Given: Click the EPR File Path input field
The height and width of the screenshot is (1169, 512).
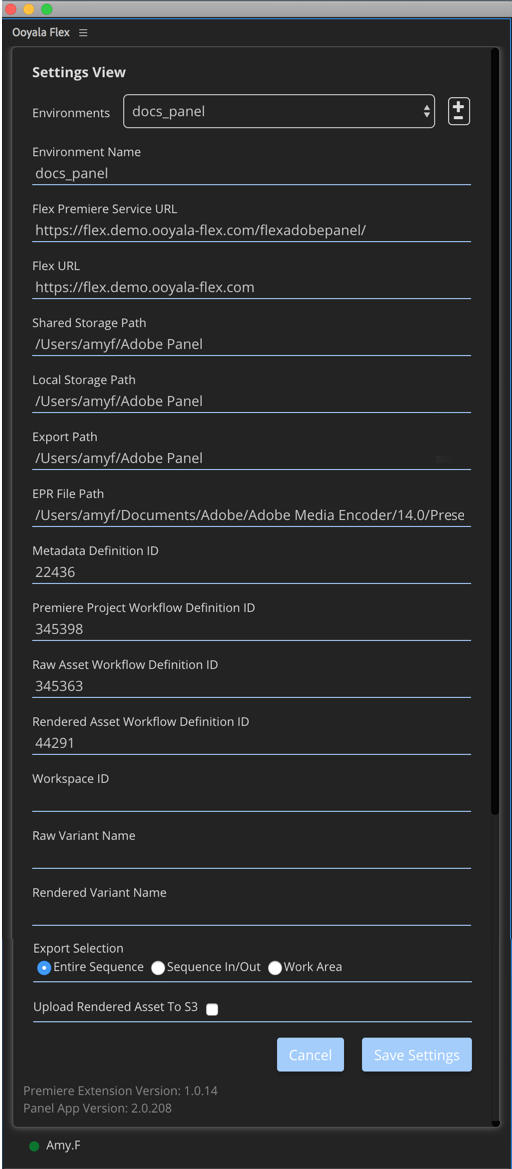Looking at the screenshot, I should click(251, 516).
